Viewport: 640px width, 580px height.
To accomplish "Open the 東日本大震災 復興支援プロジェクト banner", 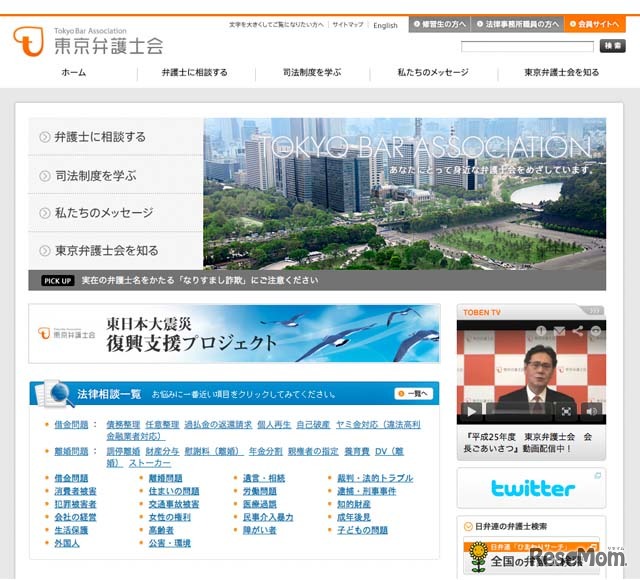I will click(234, 333).
